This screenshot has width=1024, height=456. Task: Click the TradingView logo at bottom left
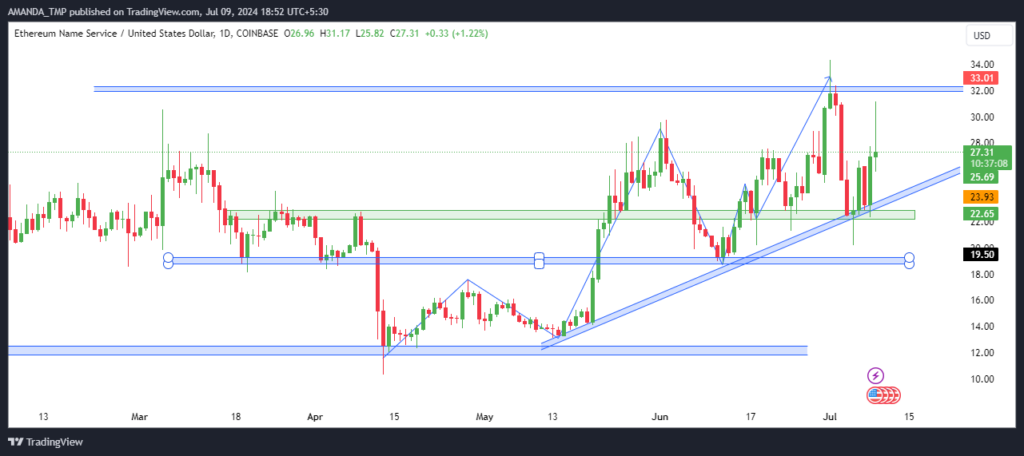(46, 442)
